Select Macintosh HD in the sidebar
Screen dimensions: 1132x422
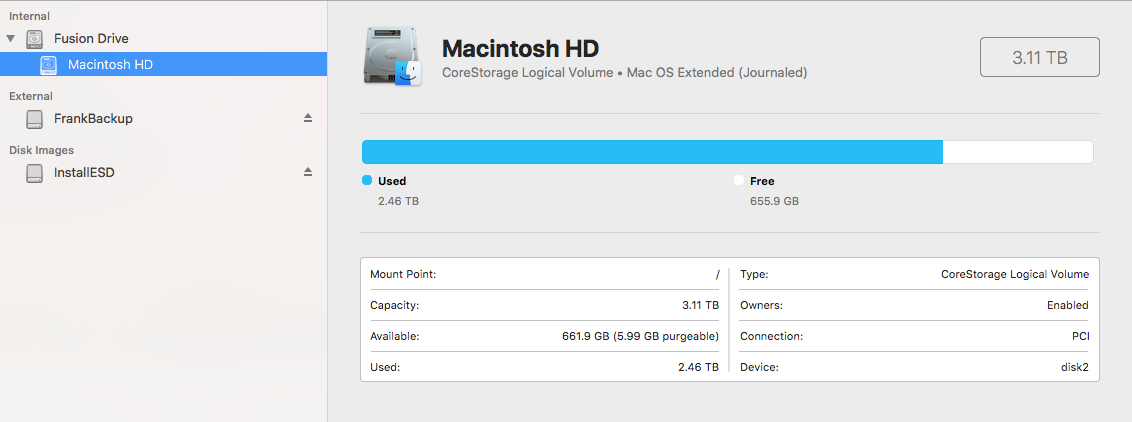110,65
